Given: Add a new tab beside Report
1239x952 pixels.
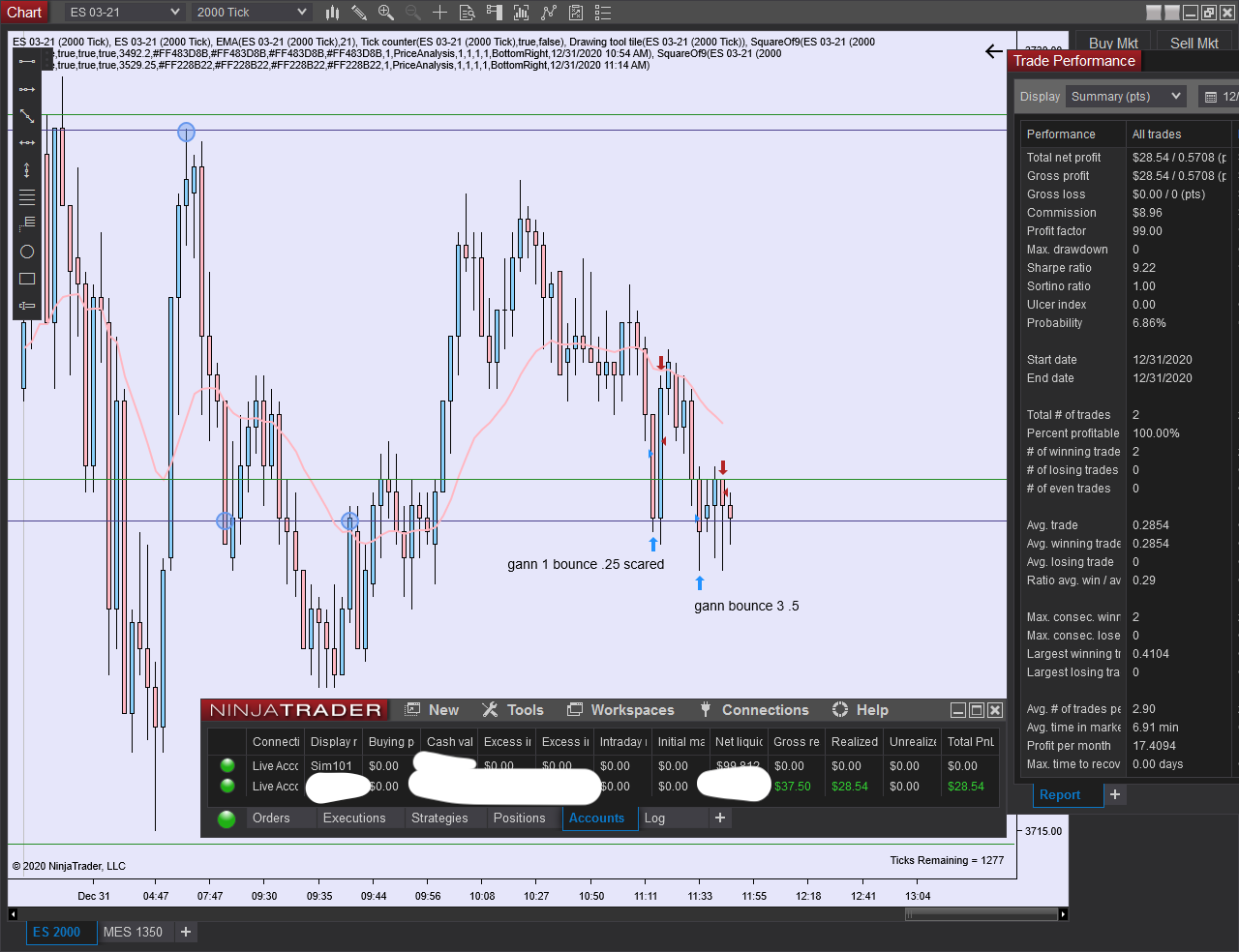Looking at the screenshot, I should click(1115, 794).
